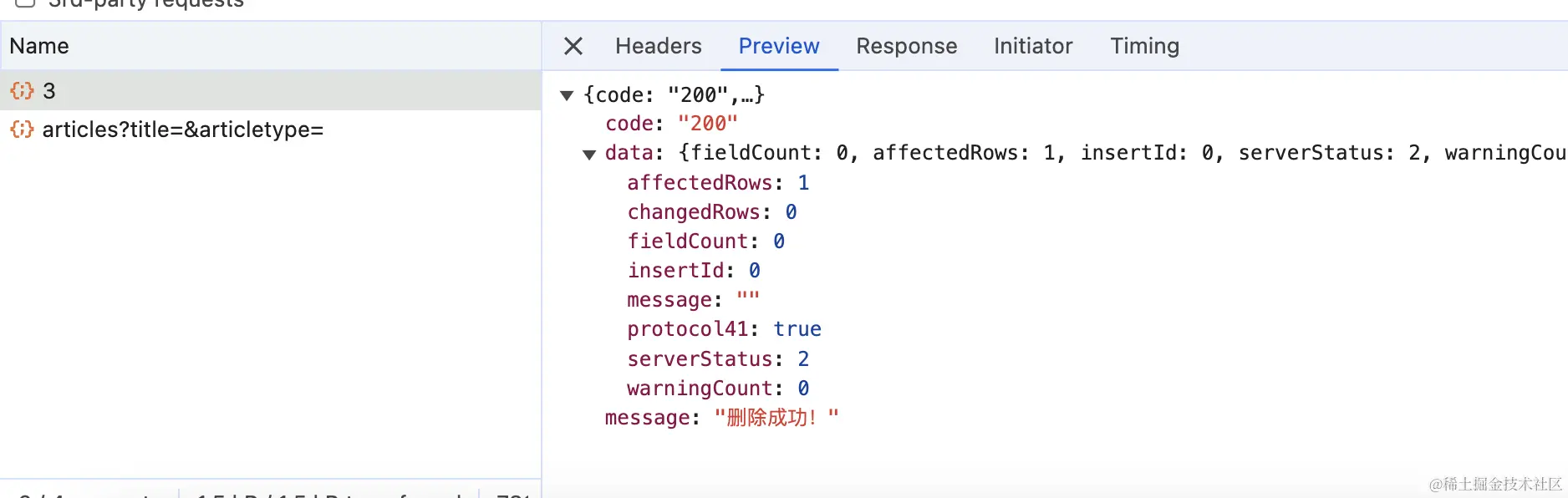Select the request named 3
1568x498 pixels.
(271, 90)
